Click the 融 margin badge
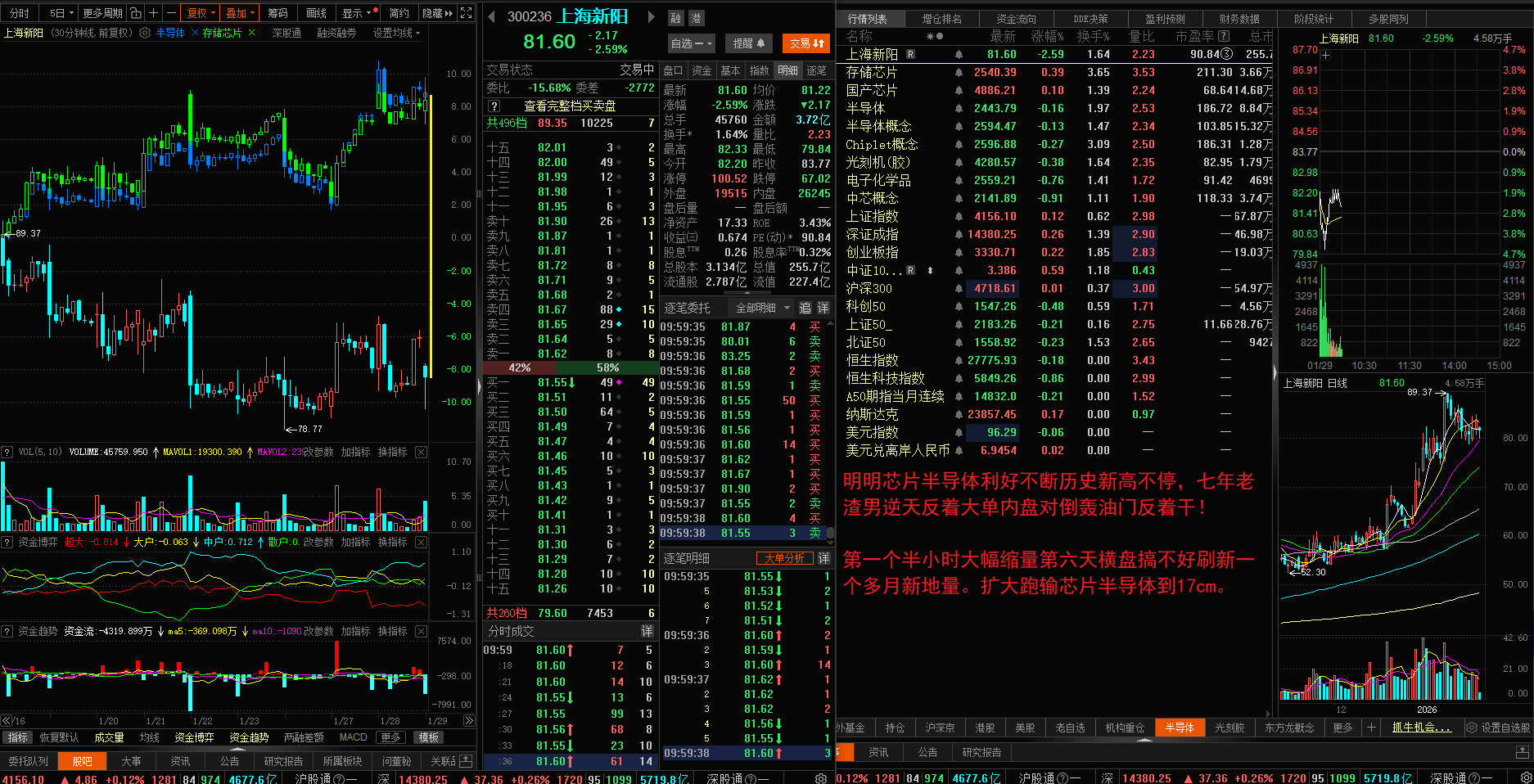The width and height of the screenshot is (1534, 784). [676, 18]
